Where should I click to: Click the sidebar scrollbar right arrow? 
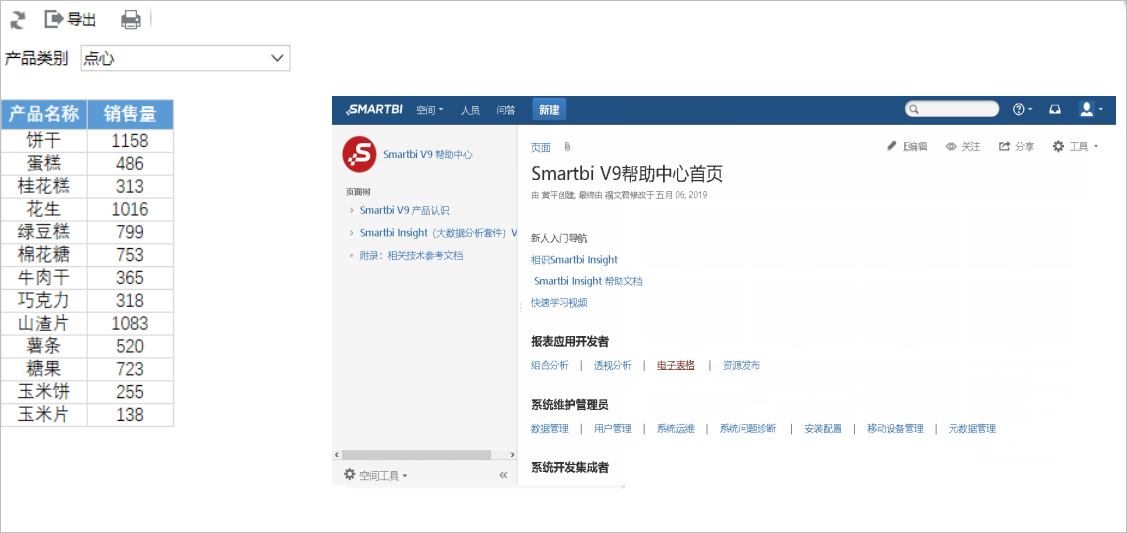coord(512,455)
